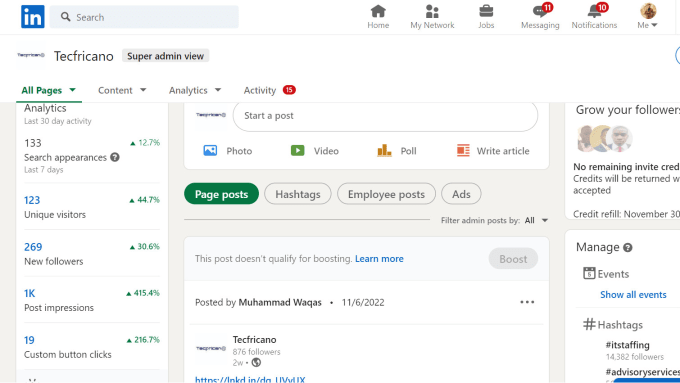The image size is (680, 383).
Task: Open the Content menu
Action: 122,90
